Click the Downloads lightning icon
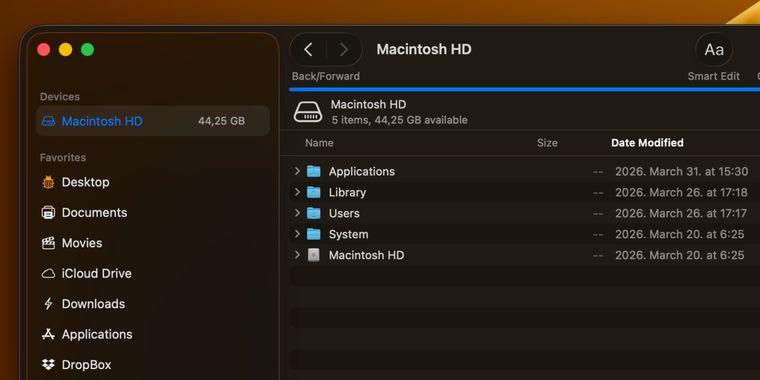 pyautogui.click(x=48, y=304)
